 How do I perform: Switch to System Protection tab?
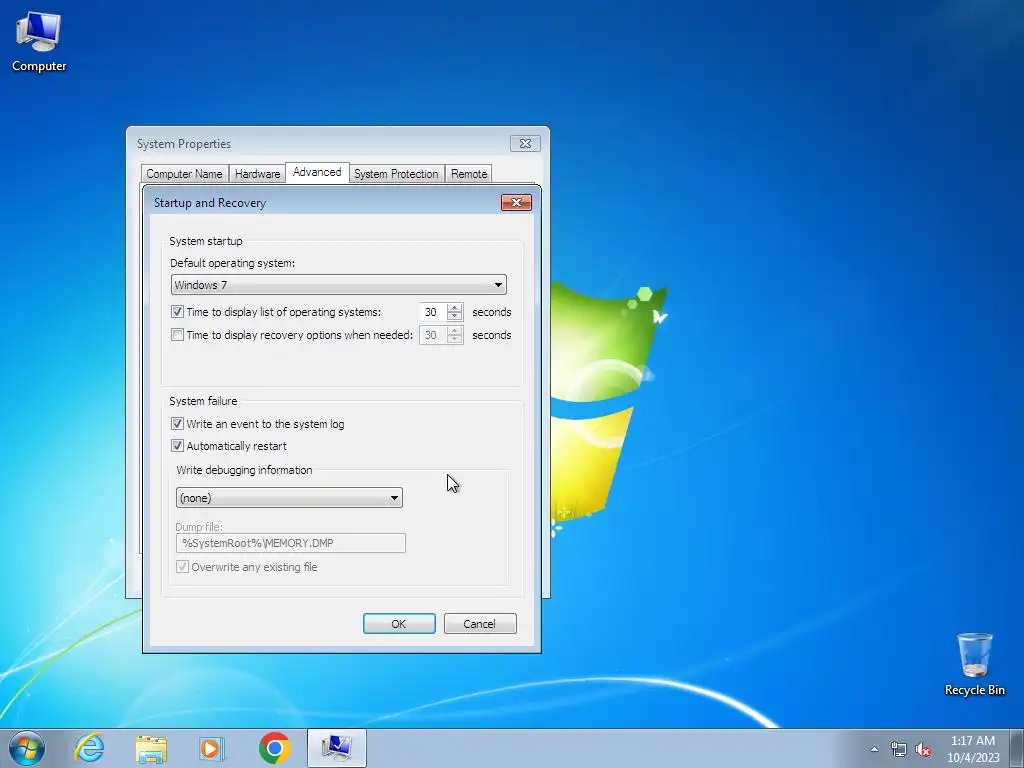396,174
